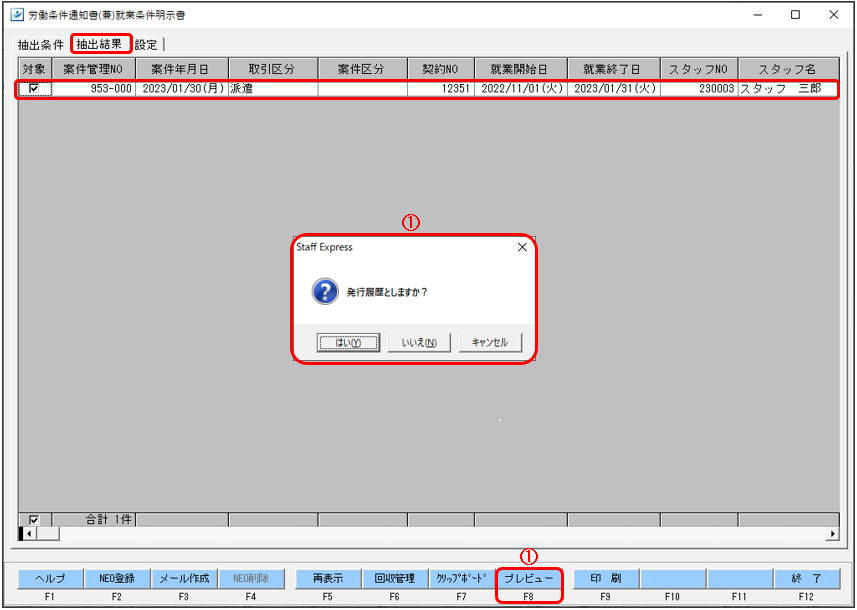Click the application icon in title bar

17,15
